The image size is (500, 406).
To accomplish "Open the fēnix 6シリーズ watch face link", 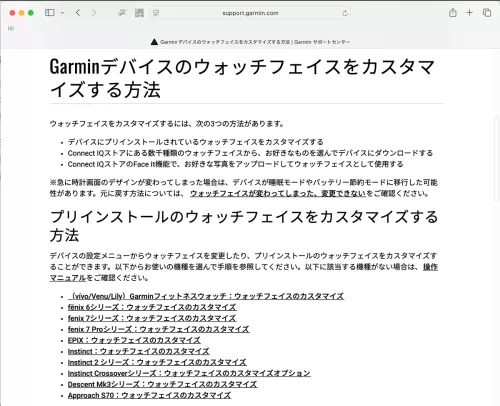I will [152, 307].
